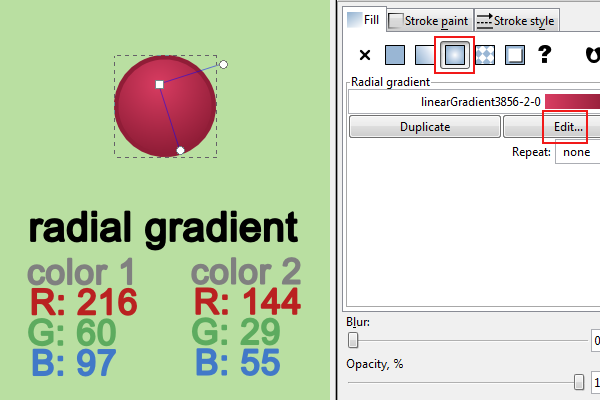Click the Blur value input field

pyautogui.click(x=595, y=340)
